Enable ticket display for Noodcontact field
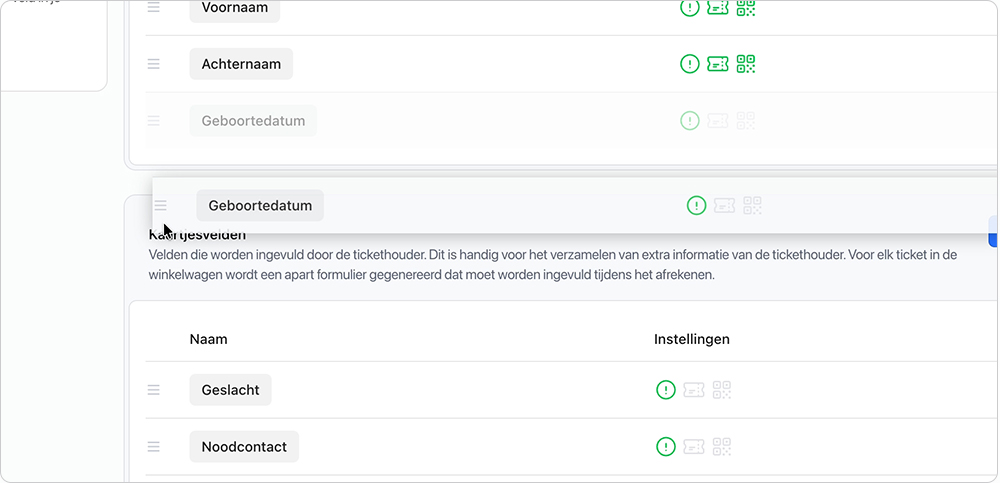 [694, 447]
